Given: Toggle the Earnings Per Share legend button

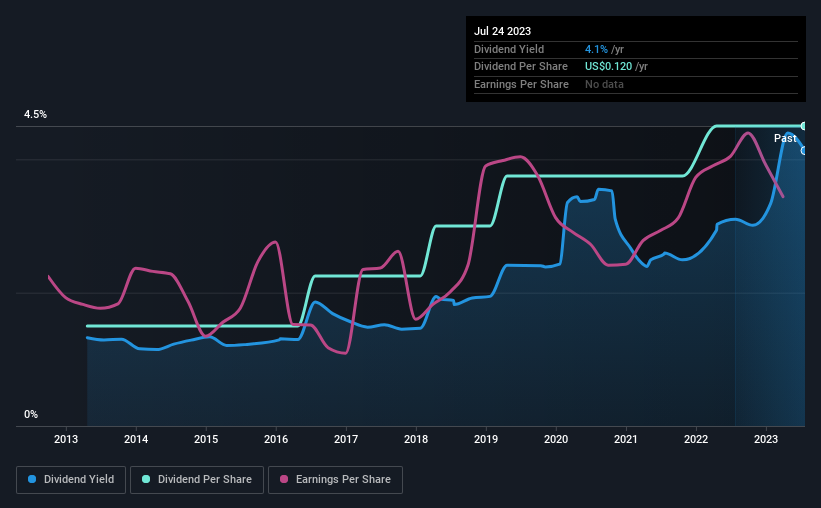Looking at the screenshot, I should pyautogui.click(x=335, y=480).
